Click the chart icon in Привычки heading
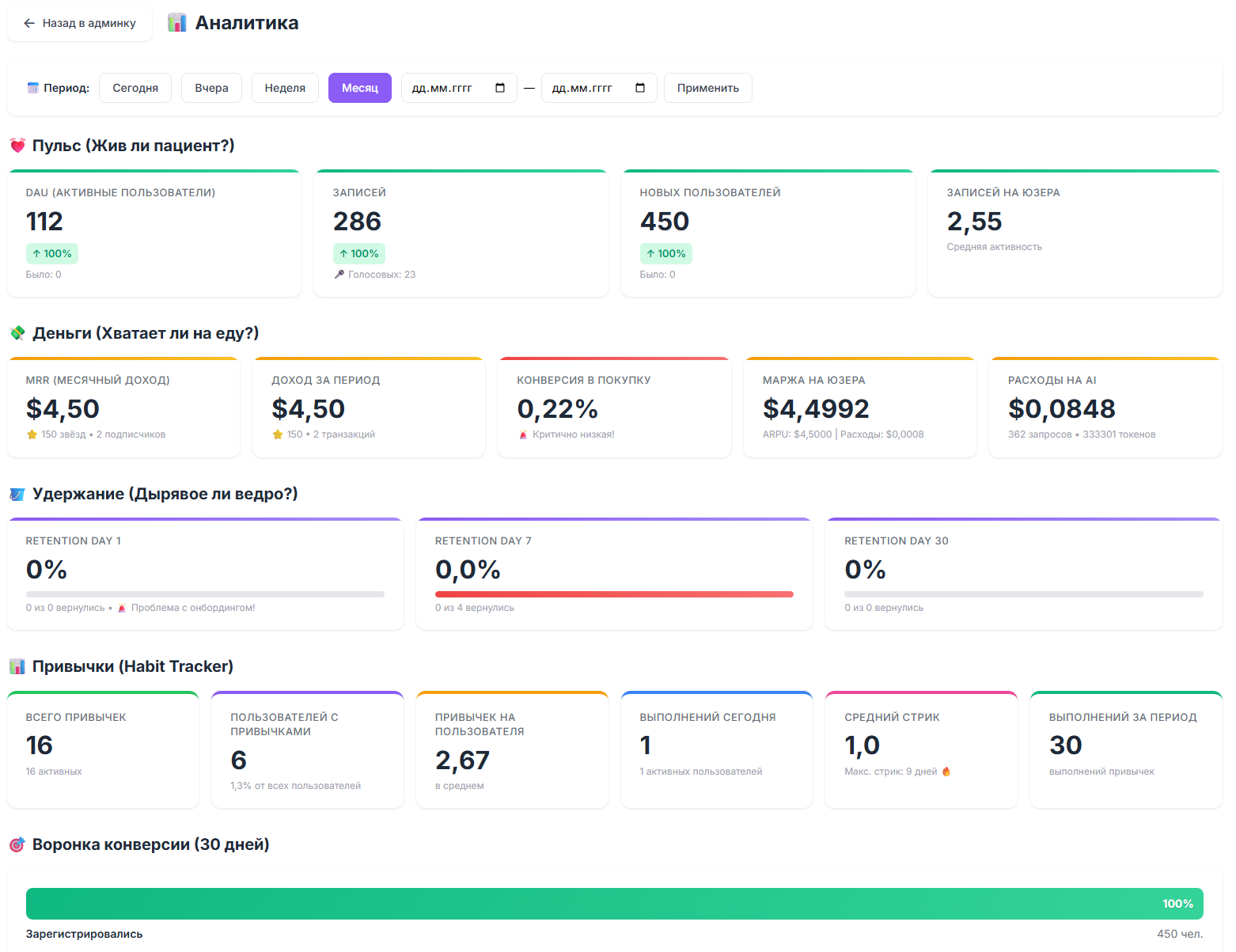Image resolution: width=1236 pixels, height=952 pixels. pyautogui.click(x=17, y=666)
